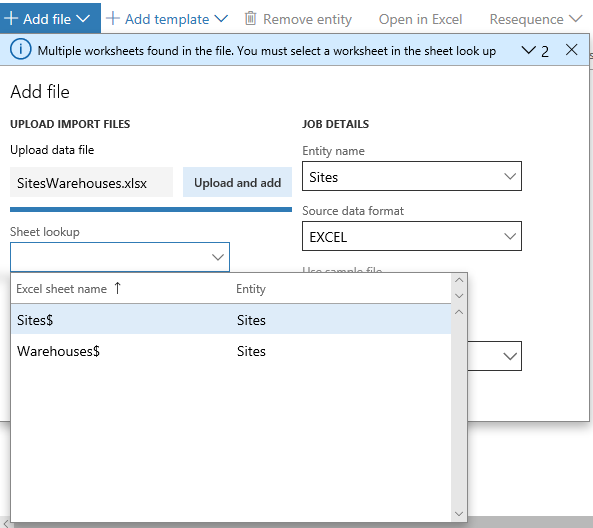Image resolution: width=593 pixels, height=528 pixels.
Task: Select the Sites$ sheet row
Action: coord(231,320)
